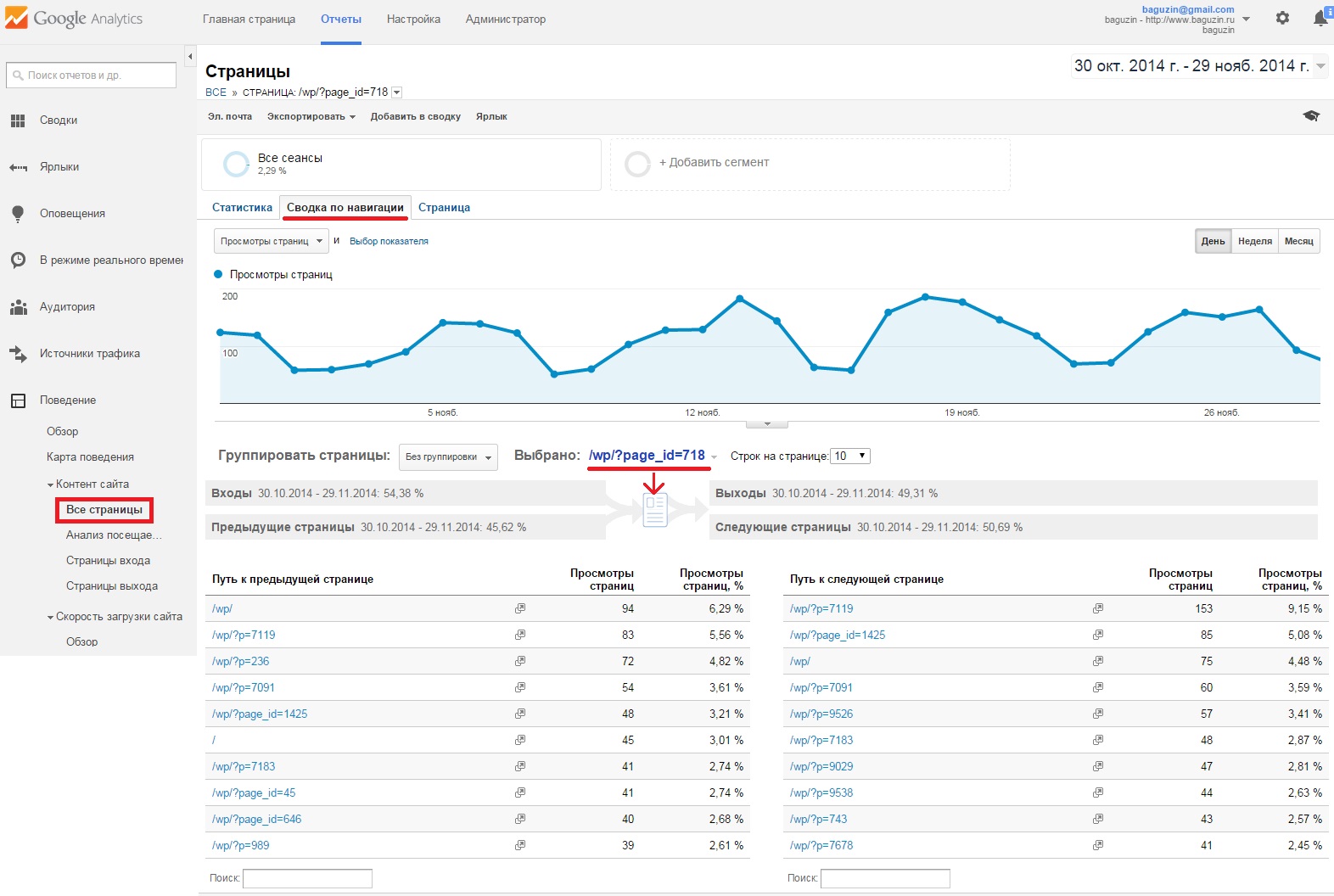This screenshot has width=1334, height=896.
Task: Open the Строк на странице dropdown
Action: 850,456
